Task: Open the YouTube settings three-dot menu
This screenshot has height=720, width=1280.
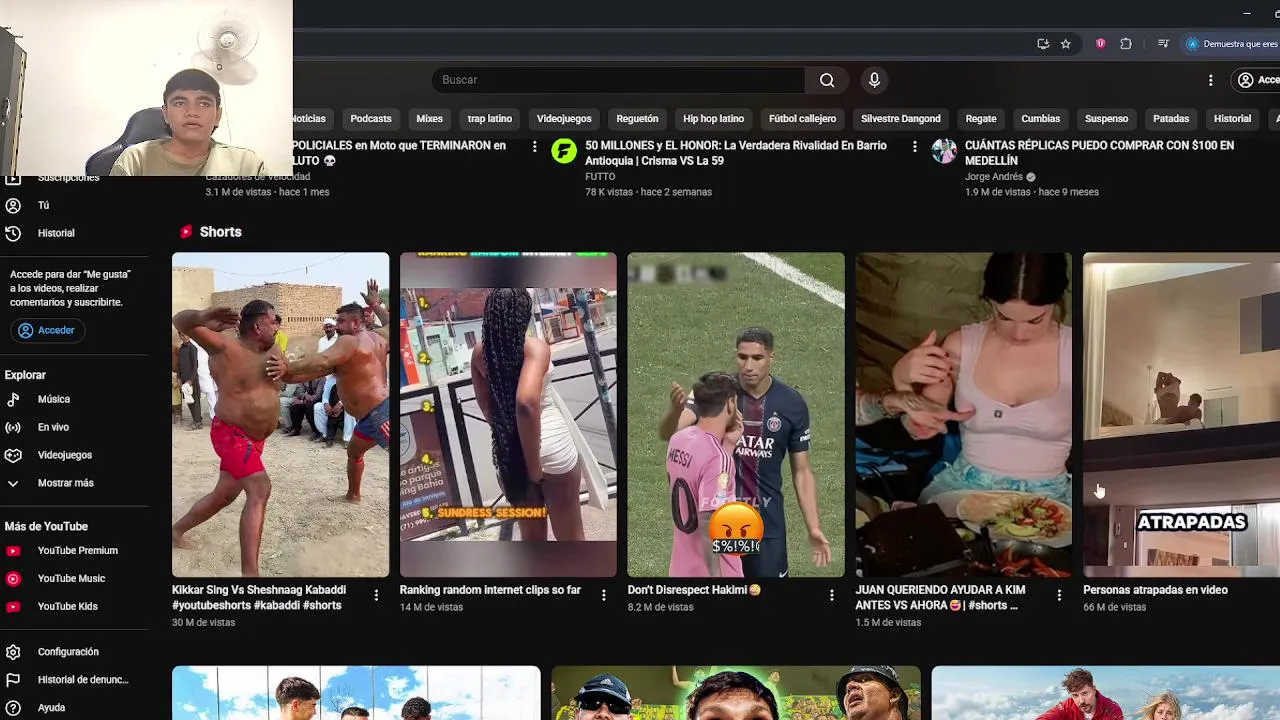Action: point(1210,80)
